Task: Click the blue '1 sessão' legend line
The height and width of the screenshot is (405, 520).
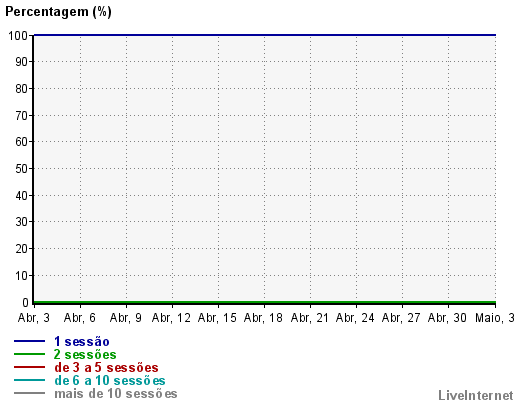Action: tap(29, 341)
